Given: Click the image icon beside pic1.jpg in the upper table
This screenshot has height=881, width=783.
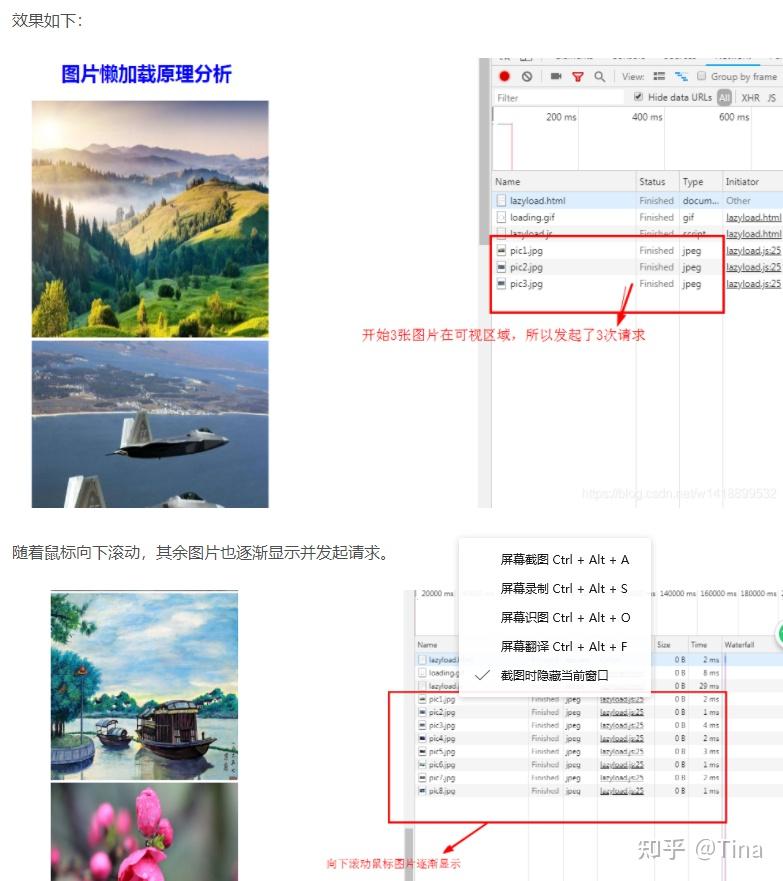Looking at the screenshot, I should click(x=501, y=251).
